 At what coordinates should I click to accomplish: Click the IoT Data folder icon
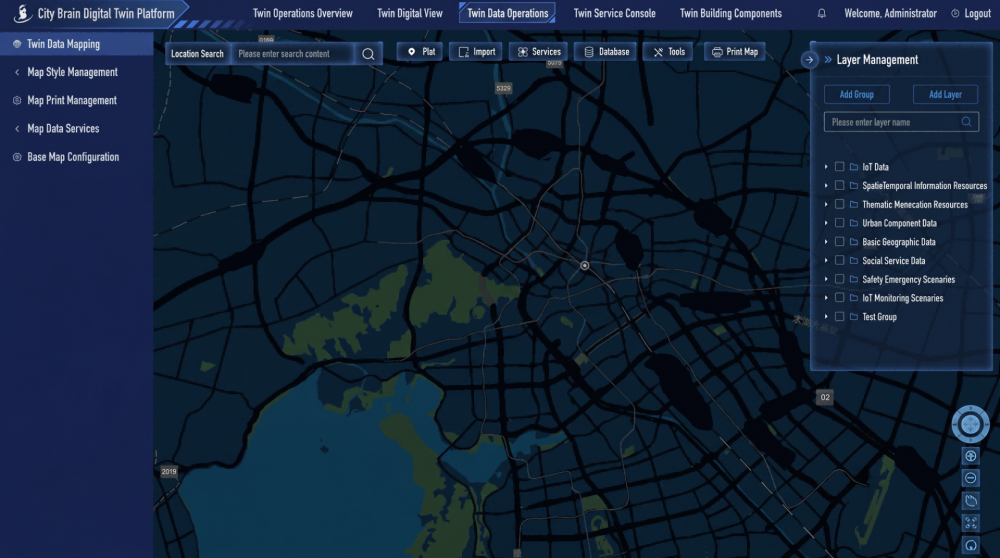853,167
